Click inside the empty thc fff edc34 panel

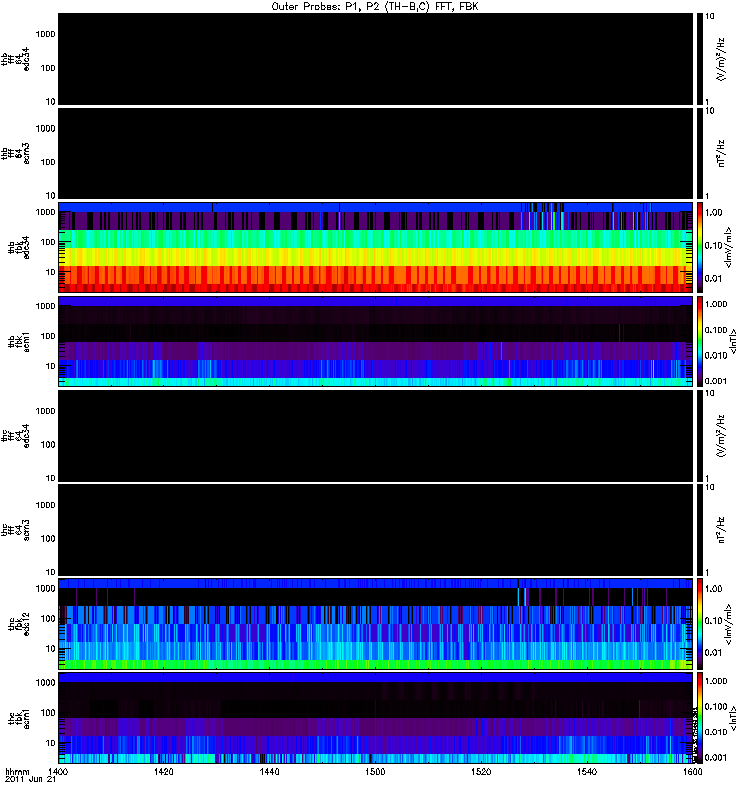(375, 435)
